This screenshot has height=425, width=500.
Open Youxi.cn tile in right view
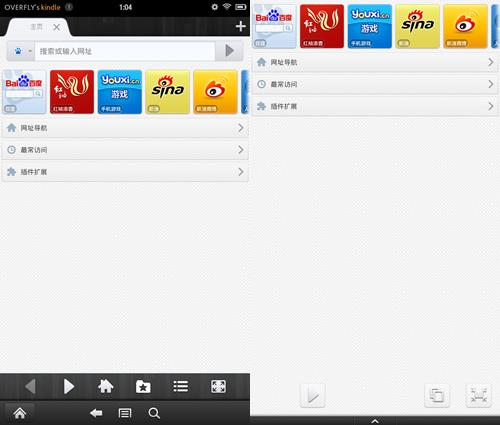point(370,26)
